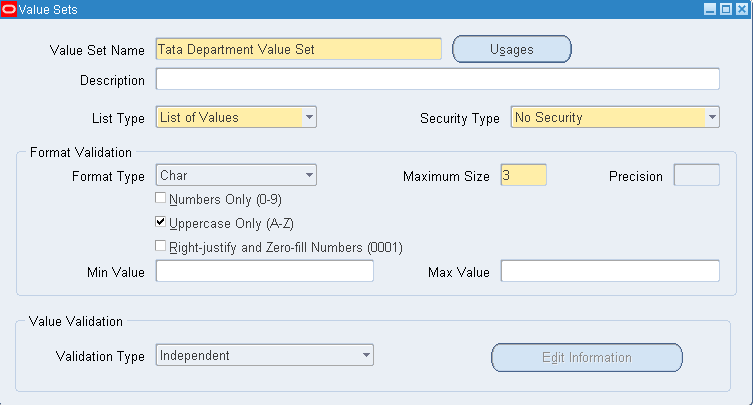Expand the Security Type dropdown
The width and height of the screenshot is (754, 405).
[712, 117]
